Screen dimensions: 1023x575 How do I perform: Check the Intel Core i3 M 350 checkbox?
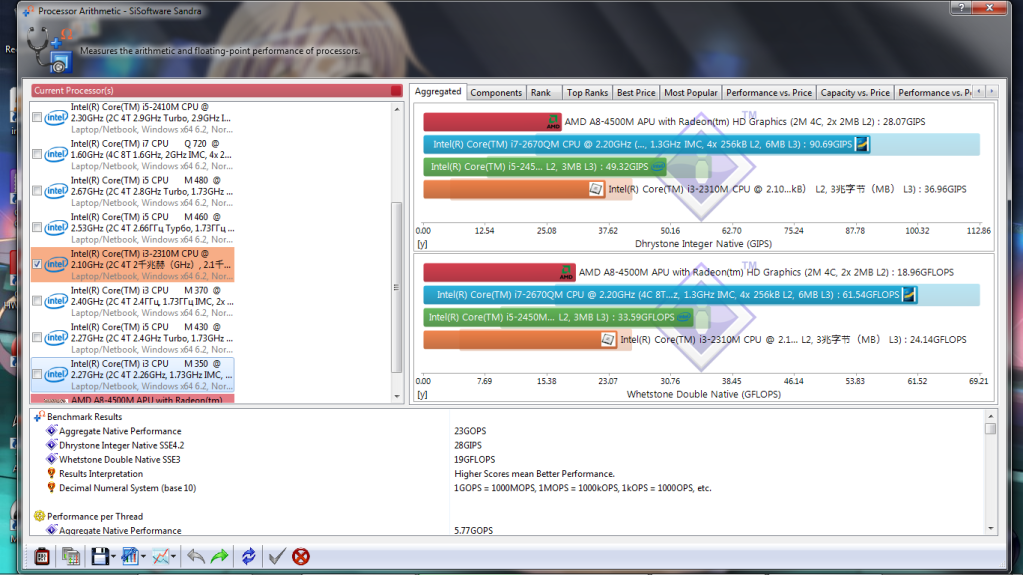coord(37,374)
